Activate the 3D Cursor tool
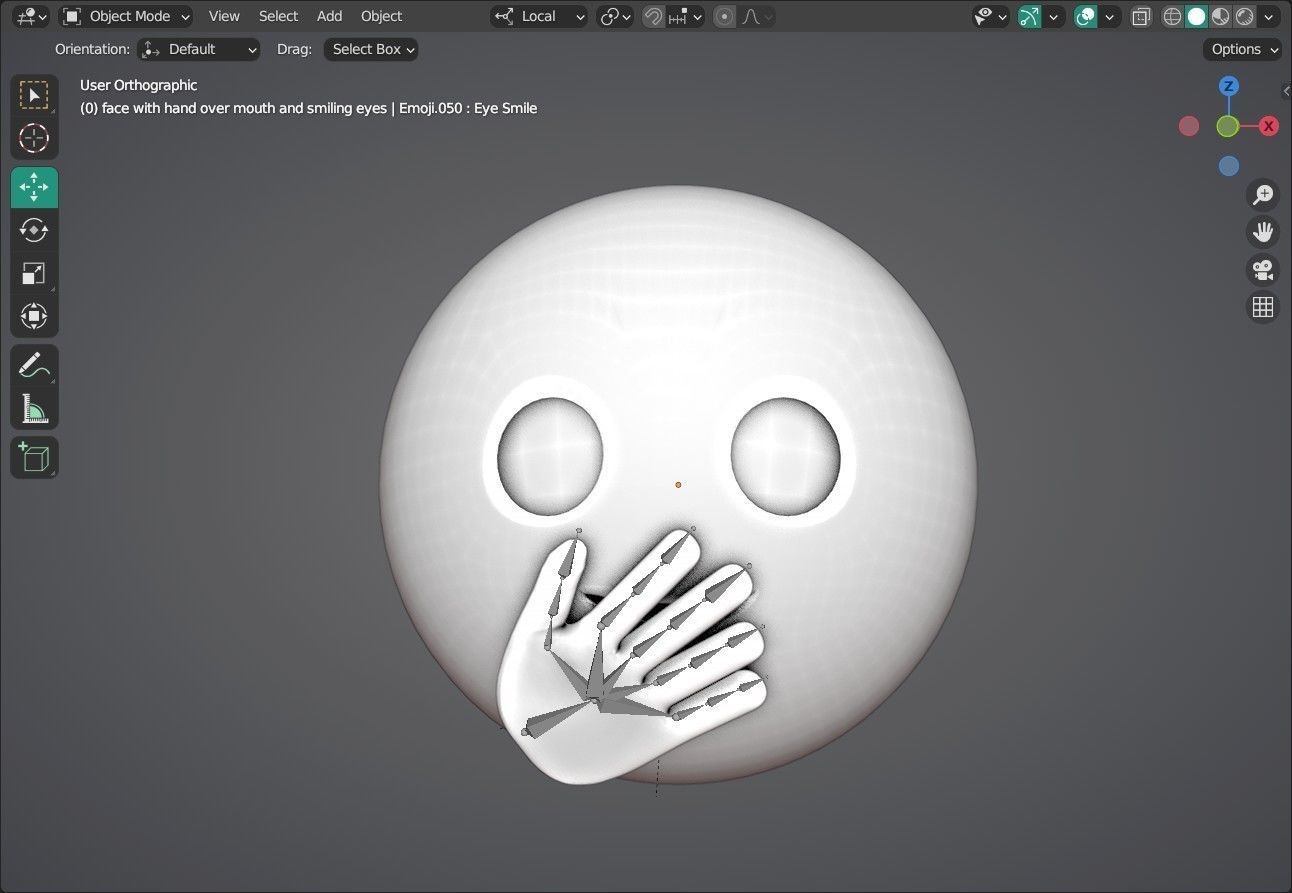This screenshot has width=1292, height=893. coord(34,138)
